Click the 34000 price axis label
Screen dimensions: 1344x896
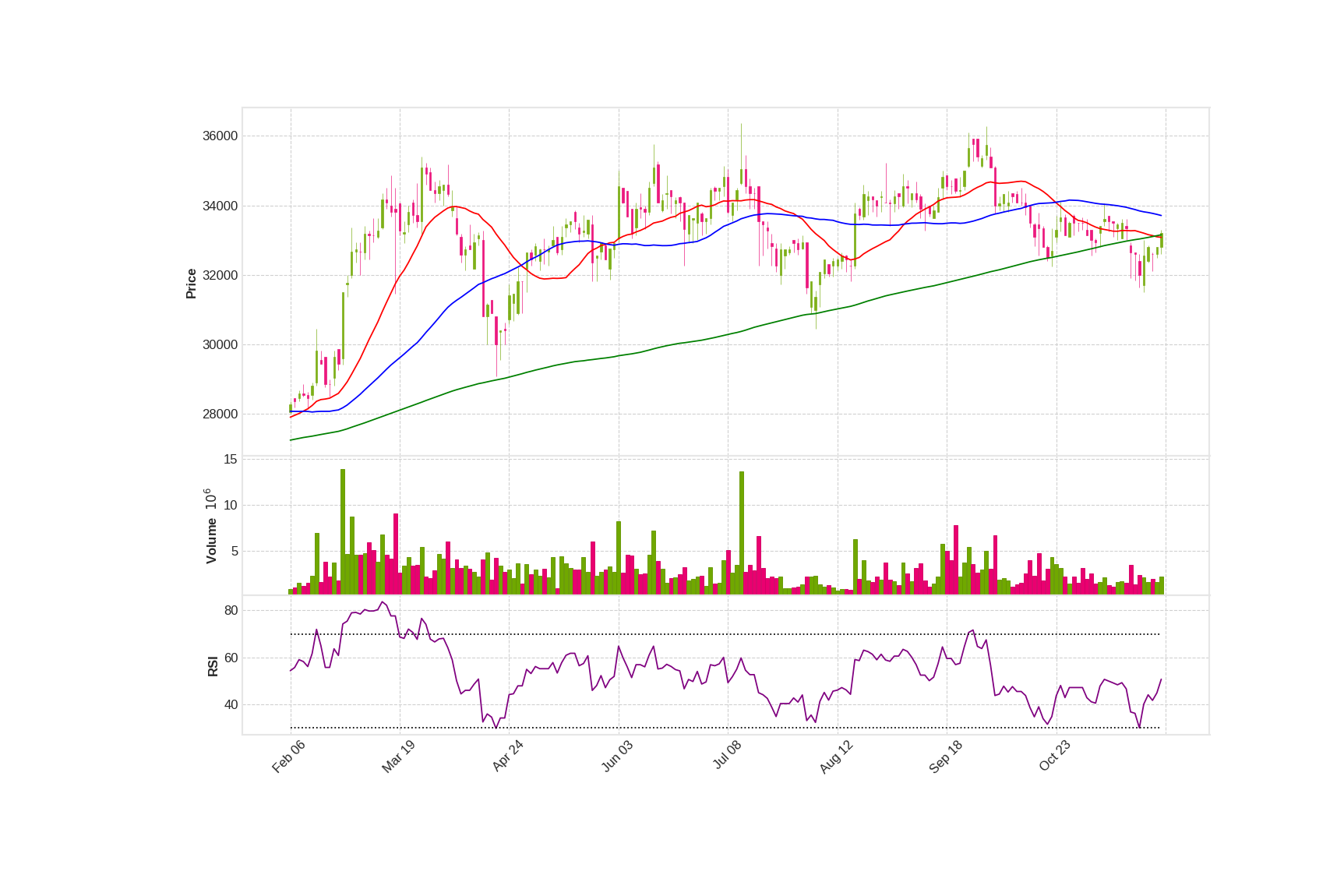coord(220,206)
